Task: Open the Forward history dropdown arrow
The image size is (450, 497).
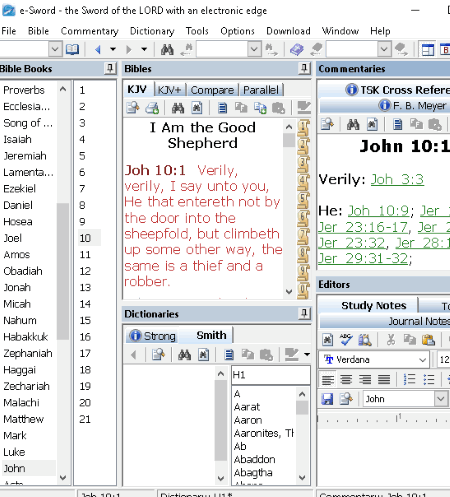Action: tap(144, 50)
